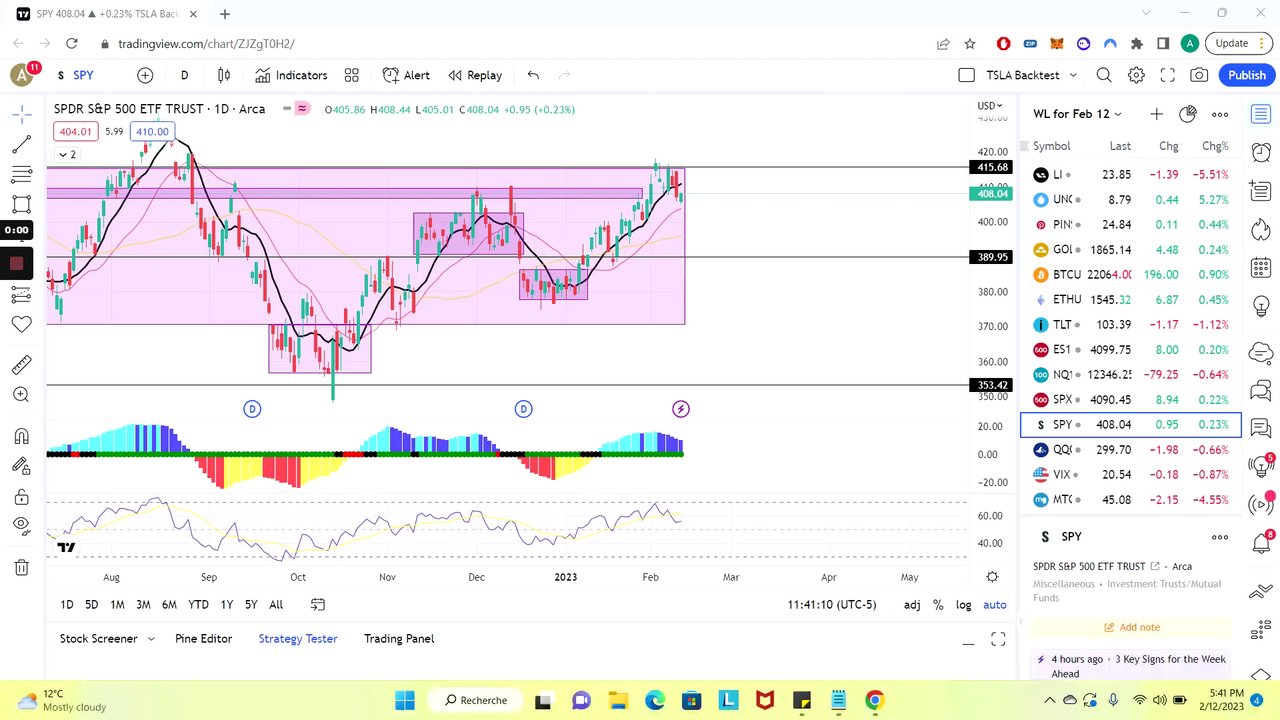Select the 3M time range
Viewport: 1280px width, 720px height.
pos(143,604)
